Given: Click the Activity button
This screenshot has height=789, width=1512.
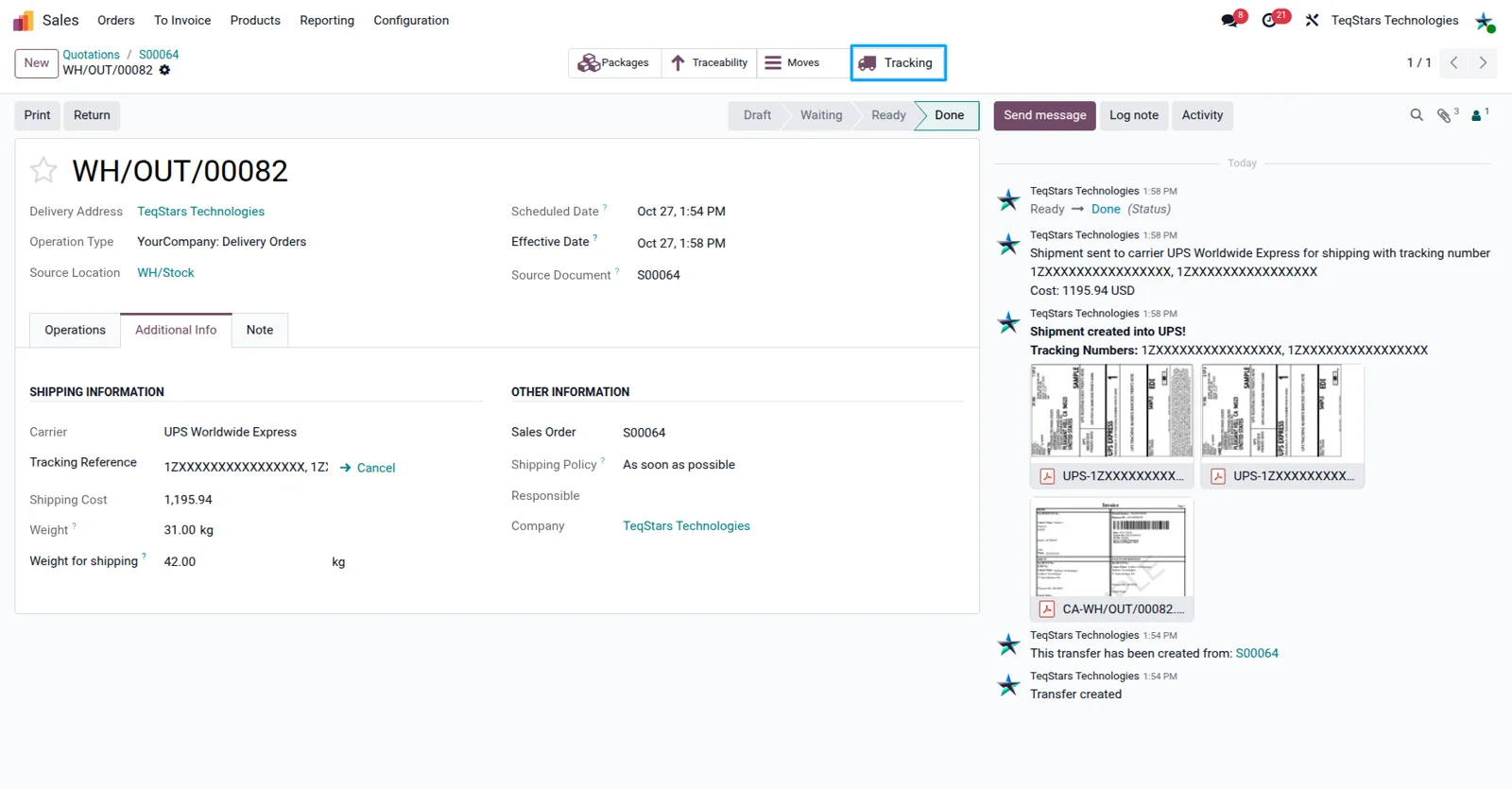Looking at the screenshot, I should (x=1202, y=115).
